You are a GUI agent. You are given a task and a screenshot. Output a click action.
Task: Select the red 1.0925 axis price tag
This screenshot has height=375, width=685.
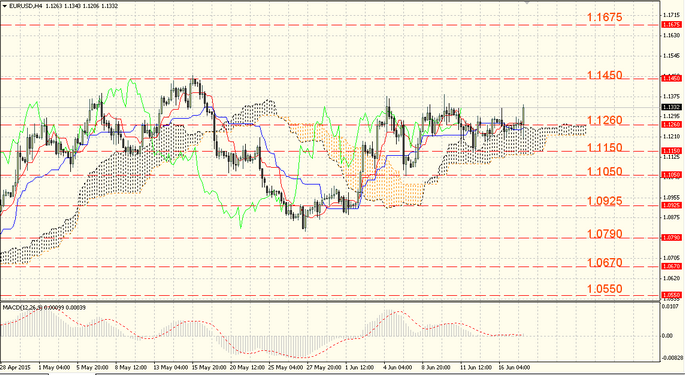[671, 205]
